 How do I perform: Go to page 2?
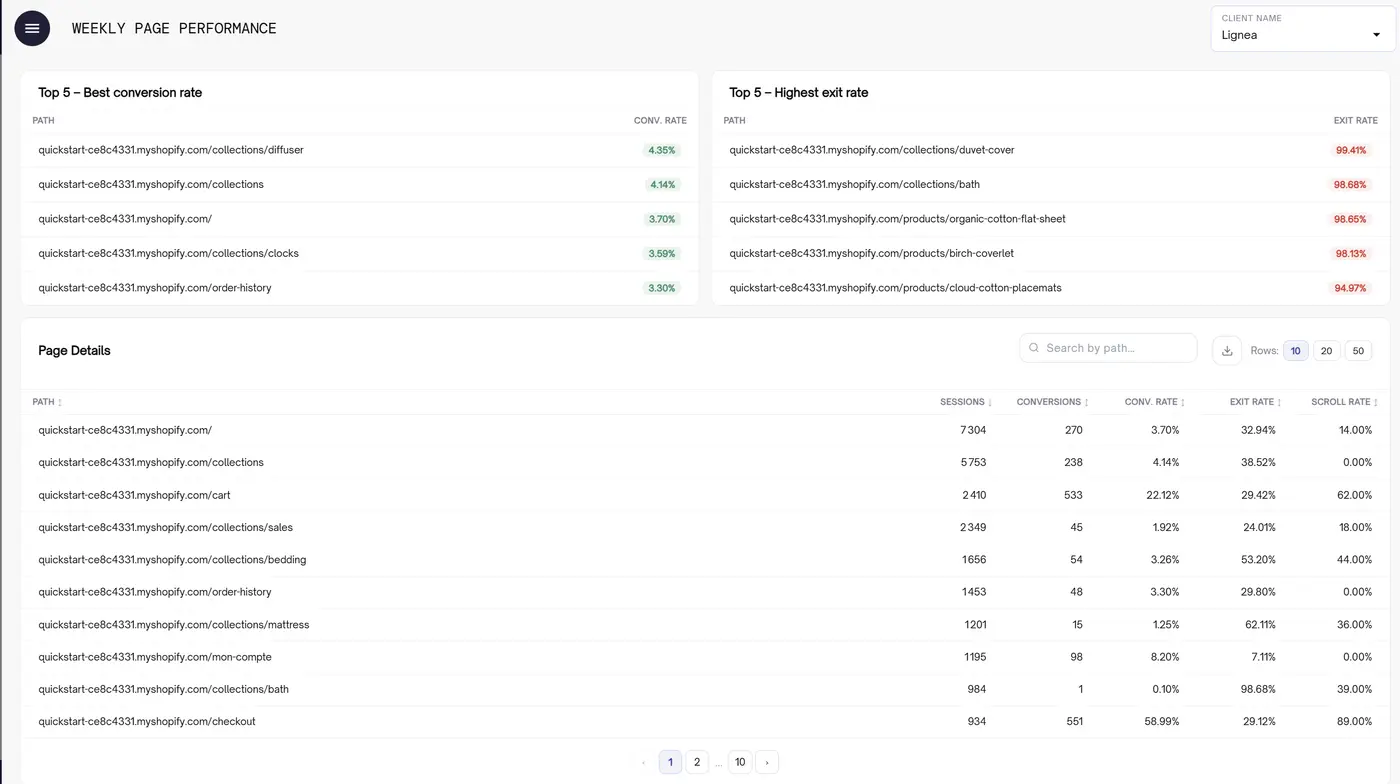click(697, 762)
